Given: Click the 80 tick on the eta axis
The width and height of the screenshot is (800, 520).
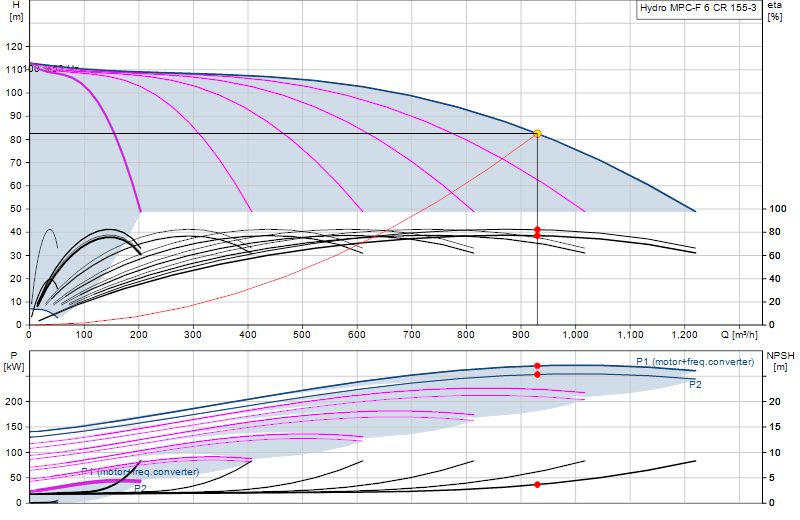Looking at the screenshot, I should coord(774,232).
